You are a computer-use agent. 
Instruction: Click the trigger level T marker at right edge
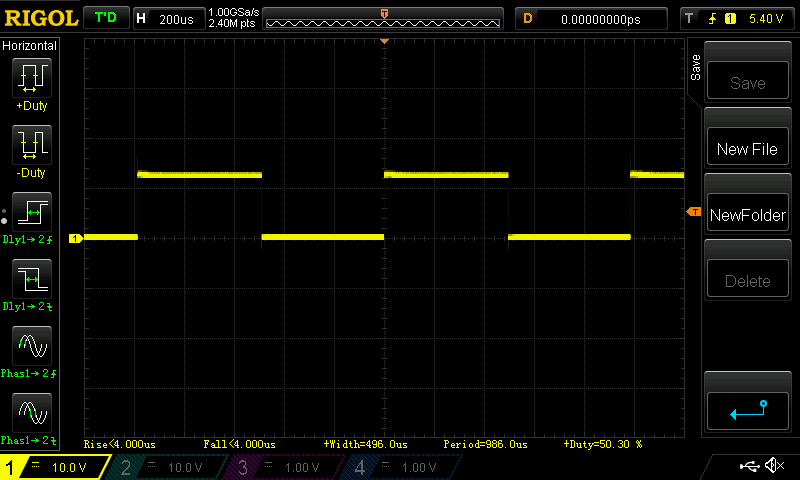(x=694, y=211)
